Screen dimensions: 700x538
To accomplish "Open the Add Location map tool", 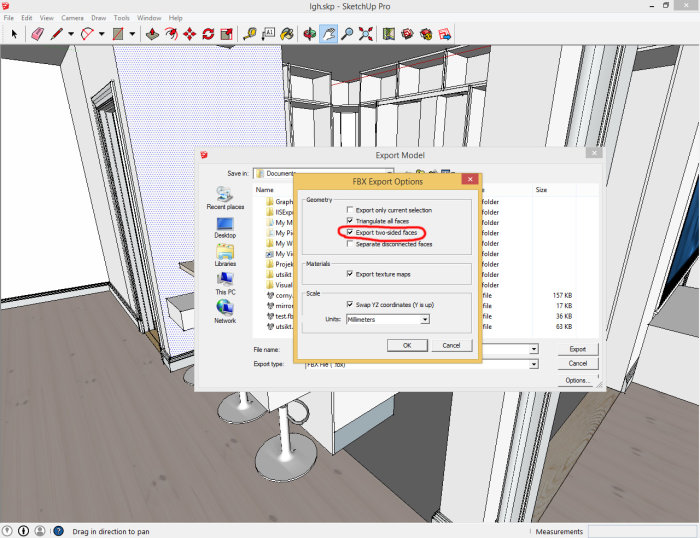I will point(388,34).
